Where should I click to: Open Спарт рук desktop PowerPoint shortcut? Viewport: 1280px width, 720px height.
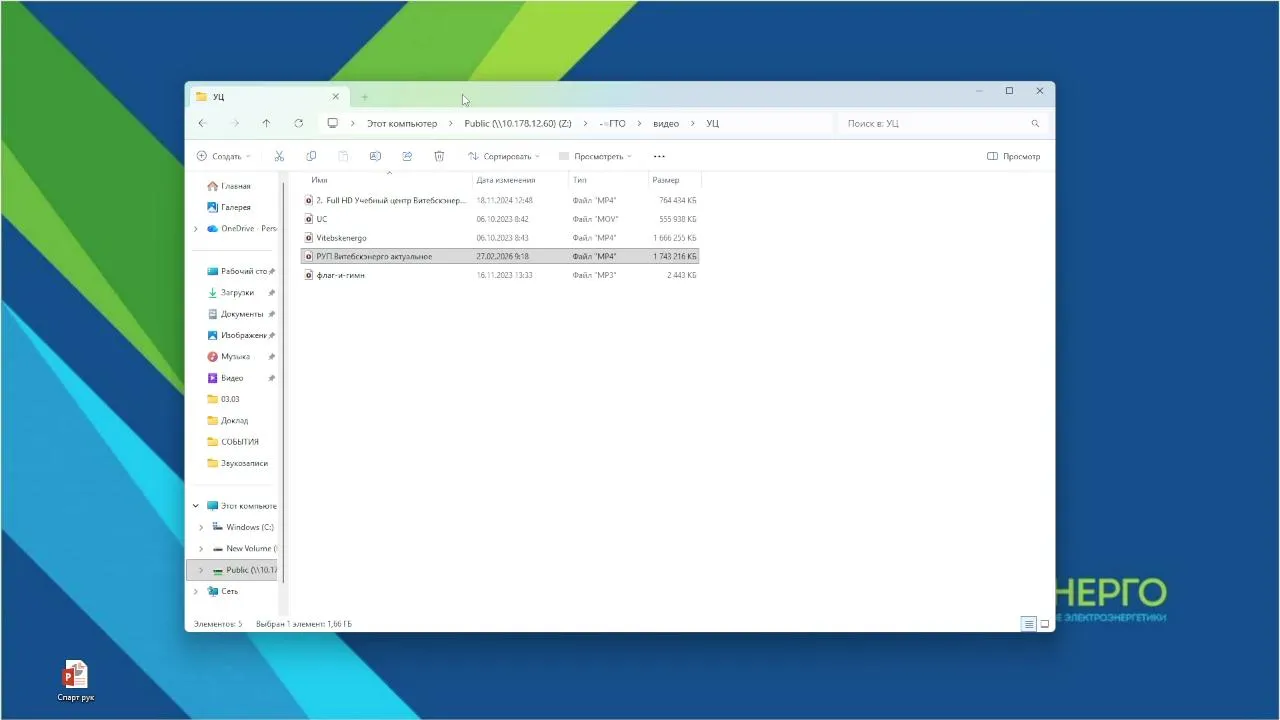pyautogui.click(x=76, y=680)
